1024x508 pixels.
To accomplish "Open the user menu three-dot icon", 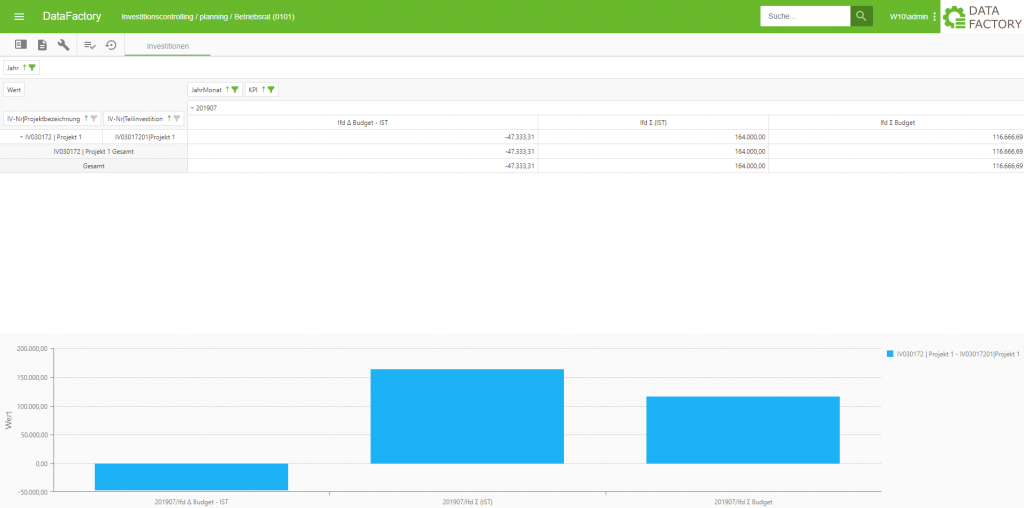I will pos(934,17).
